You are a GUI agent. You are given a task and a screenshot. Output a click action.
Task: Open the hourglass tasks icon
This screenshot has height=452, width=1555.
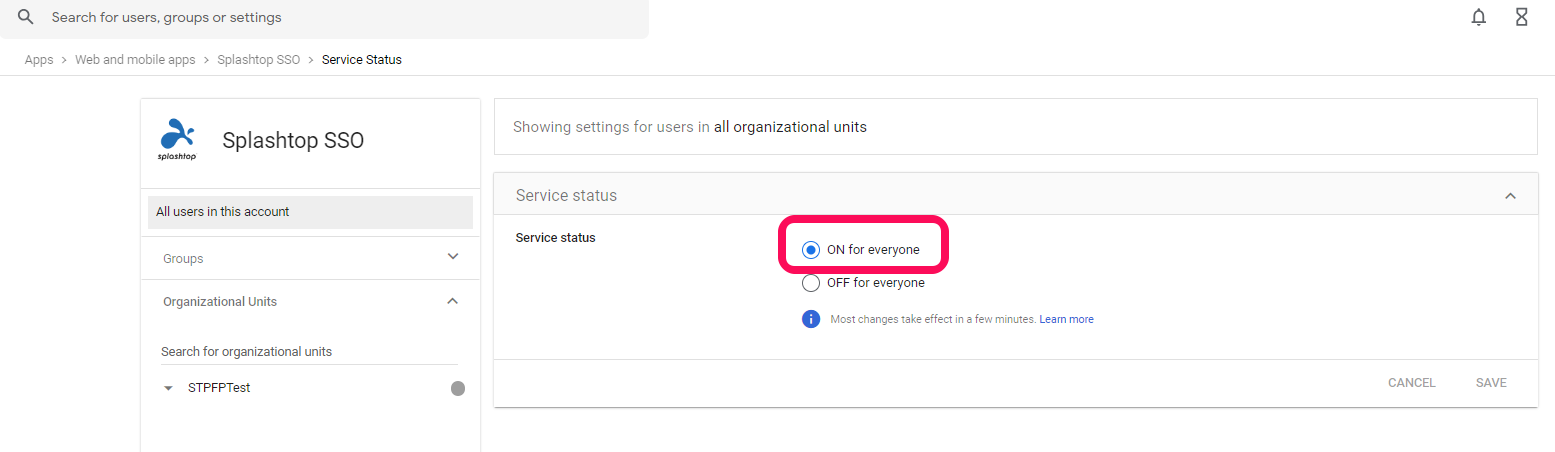pos(1522,17)
